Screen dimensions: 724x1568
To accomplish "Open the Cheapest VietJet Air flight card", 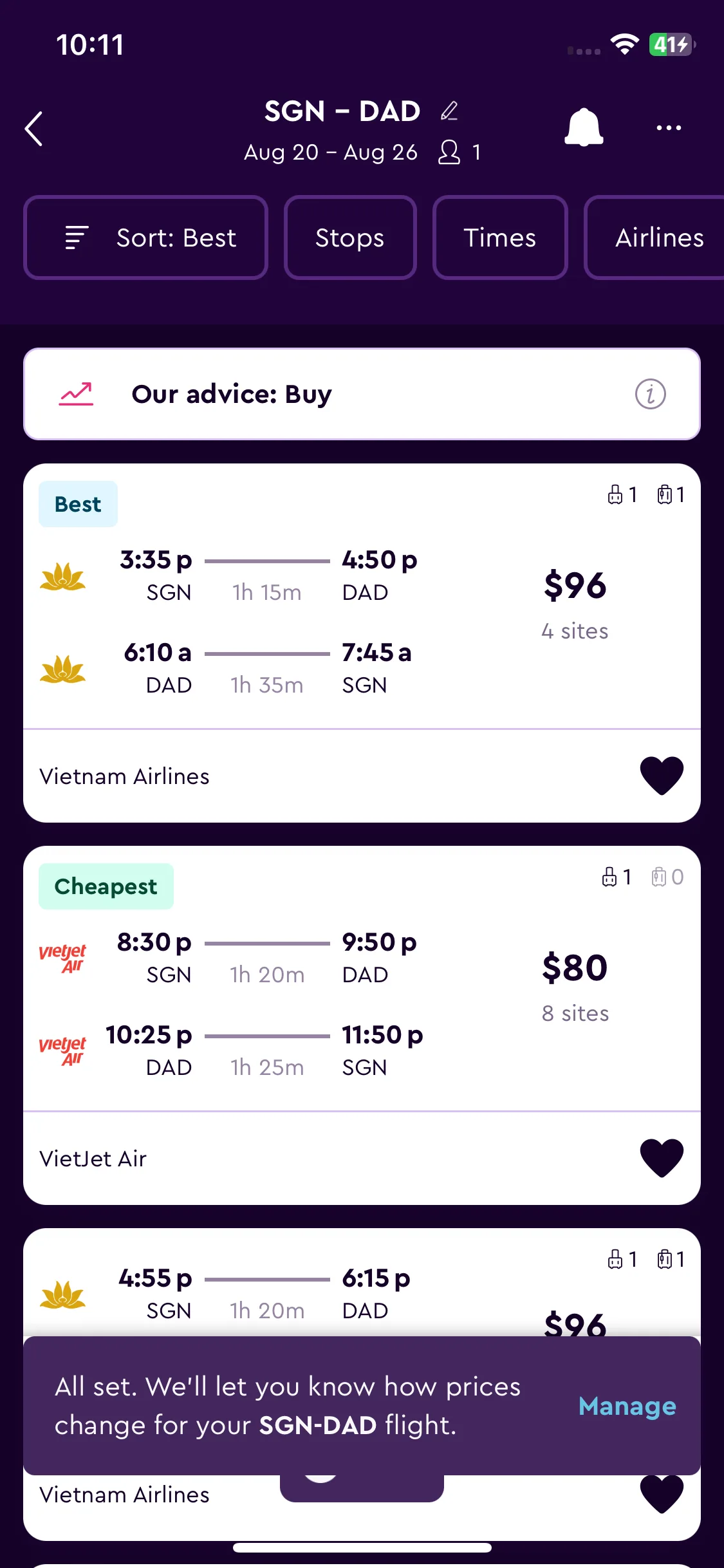I will [x=362, y=1025].
